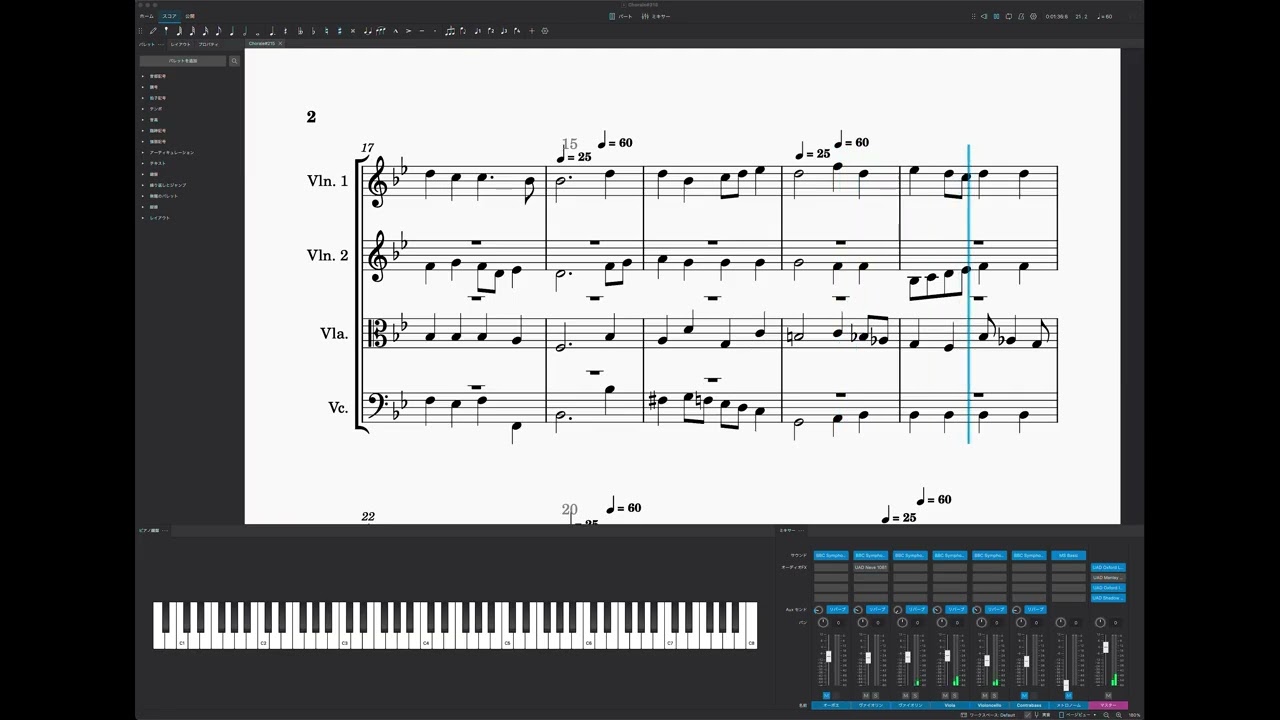Image resolution: width=1280 pixels, height=720 pixels.
Task: Click the slur icon in the note toolbar
Action: [380, 31]
